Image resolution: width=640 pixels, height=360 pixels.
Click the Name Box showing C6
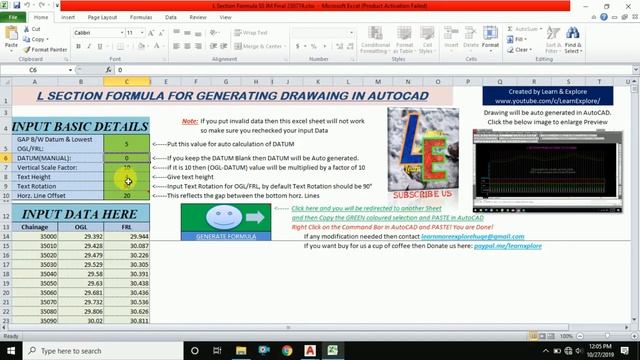point(33,70)
